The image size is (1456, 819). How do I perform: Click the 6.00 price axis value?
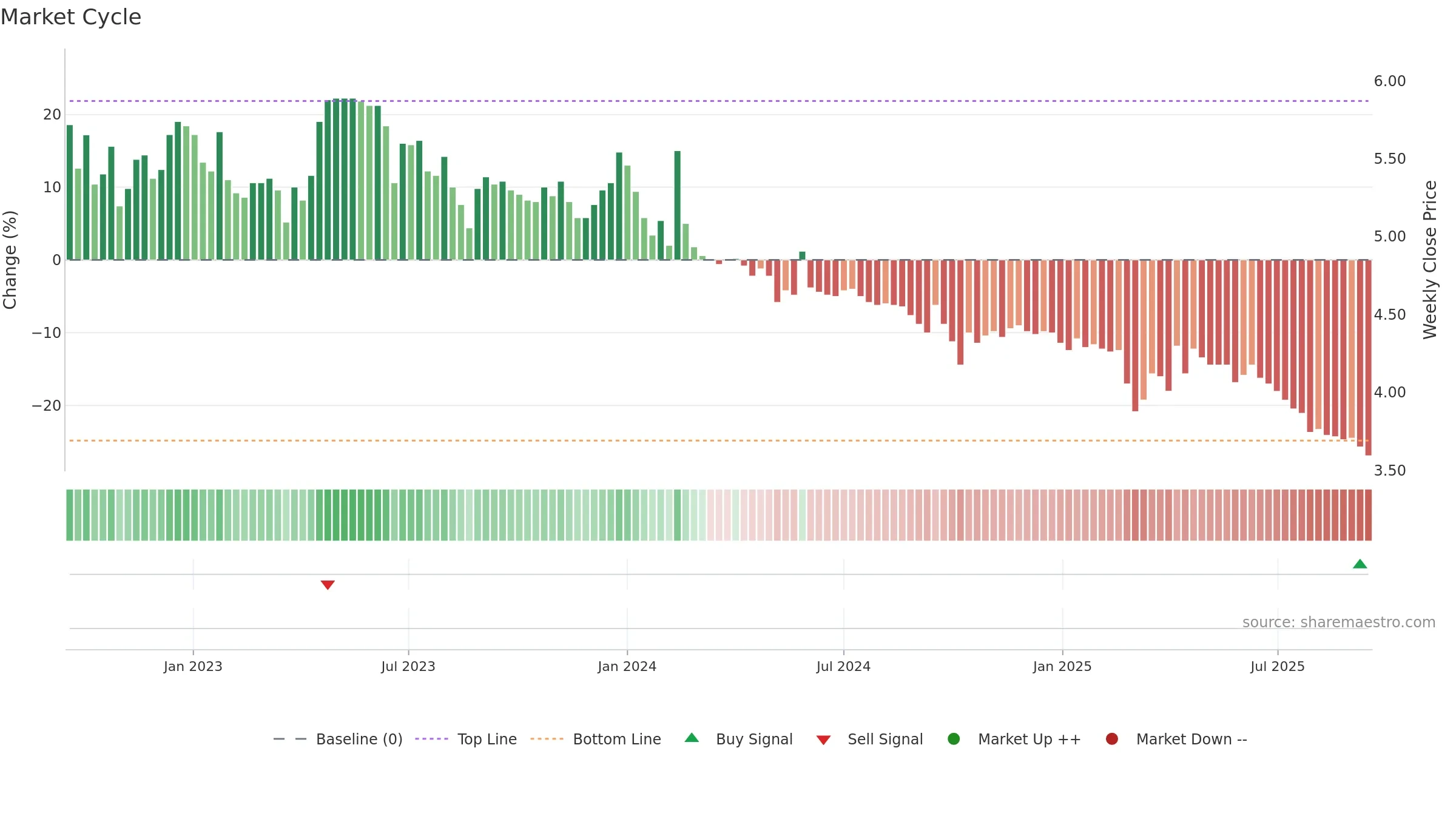click(1390, 81)
